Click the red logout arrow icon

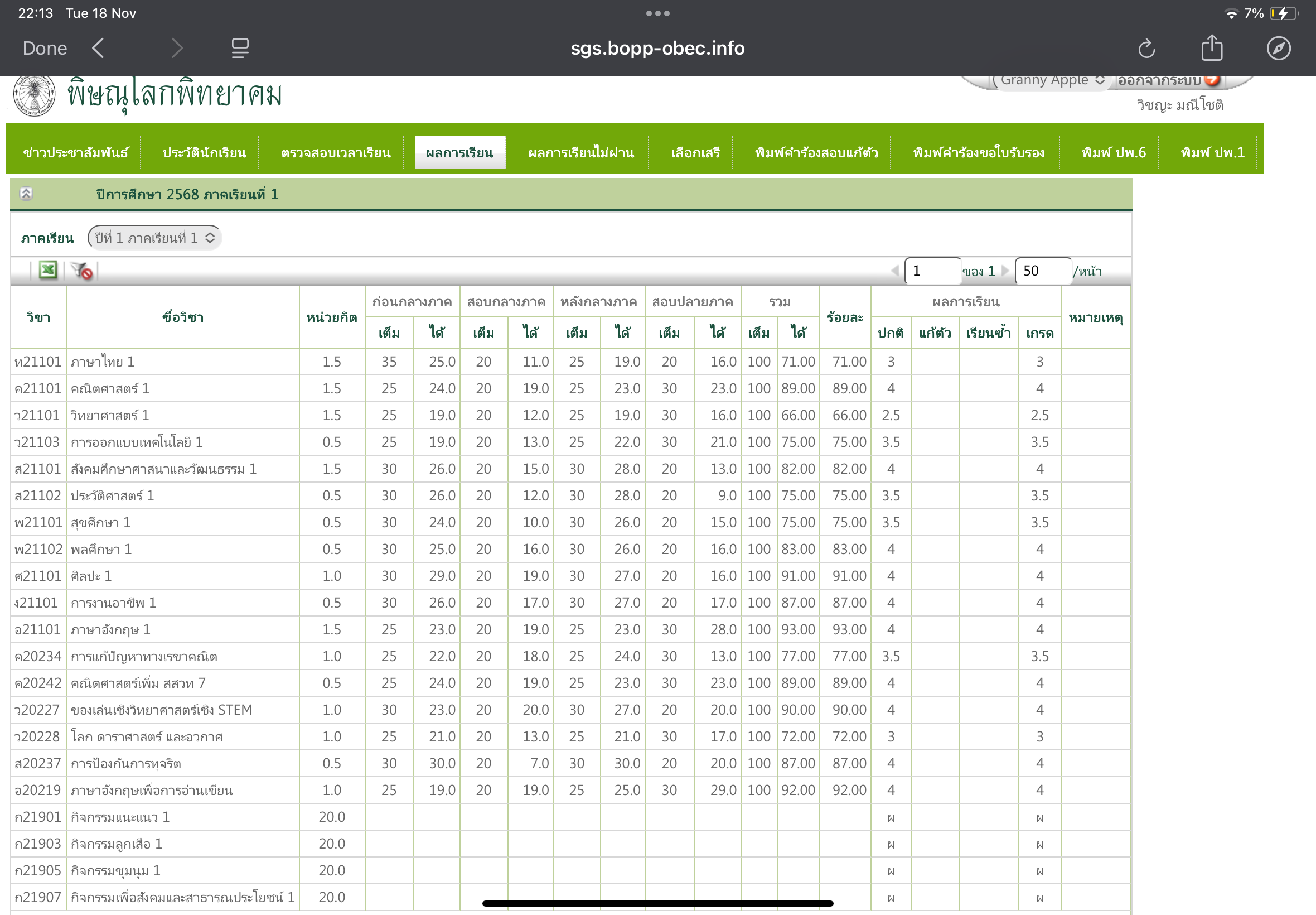point(1211,80)
